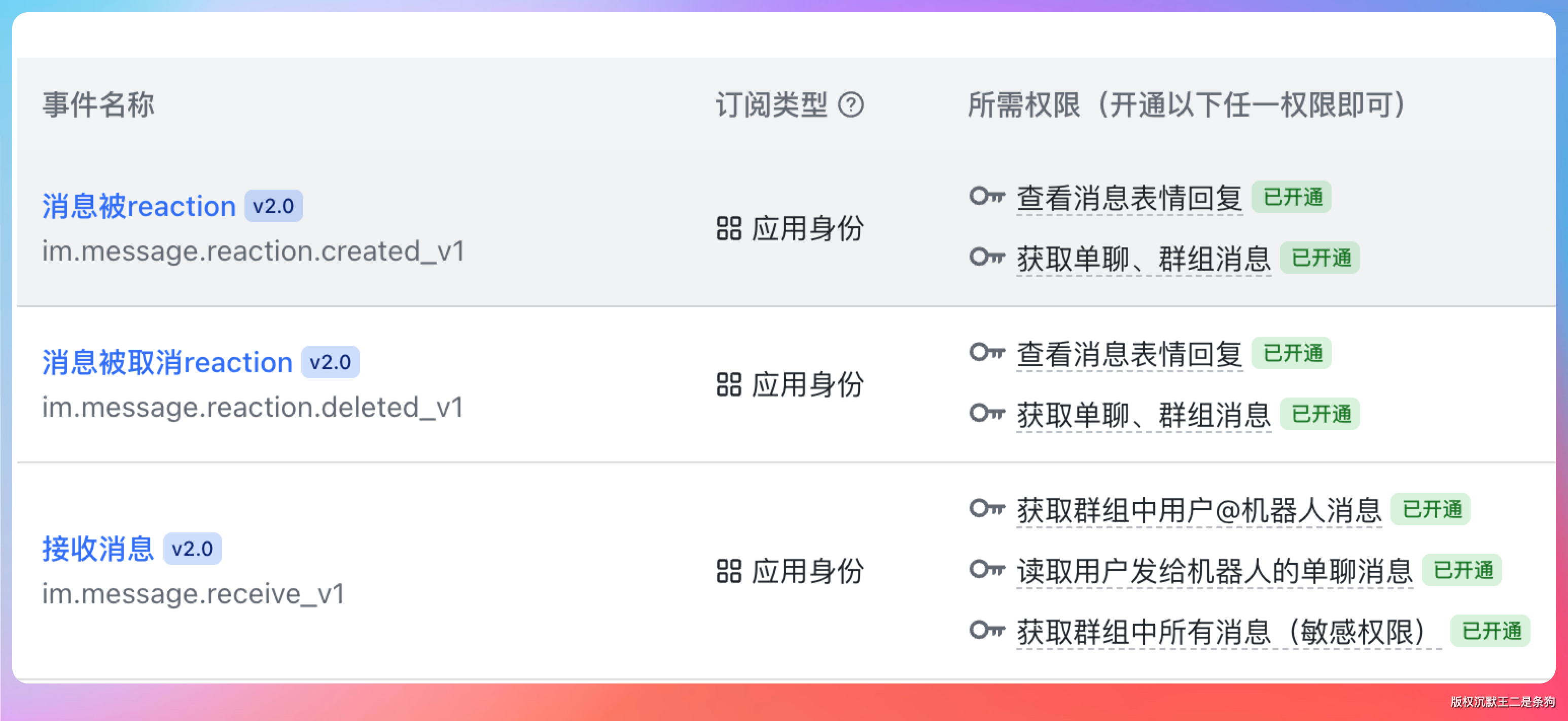Click 获取群组中所有消息（敏感权限） permission link

pyautogui.click(x=1227, y=632)
